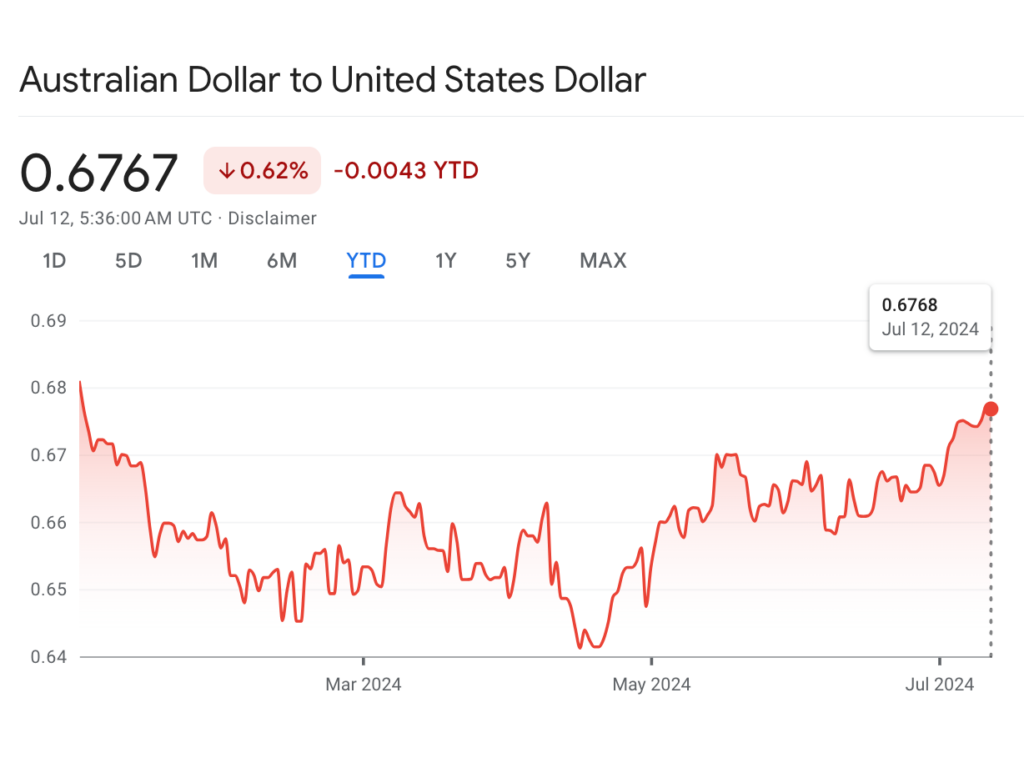Screen dimensions: 1024x768
Task: Click the red down-arrow percentage badge
Action: tap(262, 170)
